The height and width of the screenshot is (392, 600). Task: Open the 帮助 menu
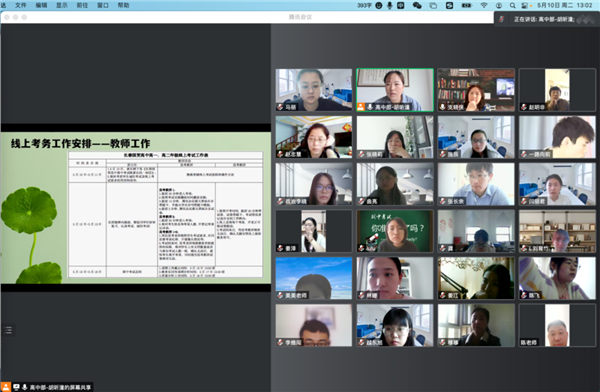pyautogui.click(x=123, y=5)
